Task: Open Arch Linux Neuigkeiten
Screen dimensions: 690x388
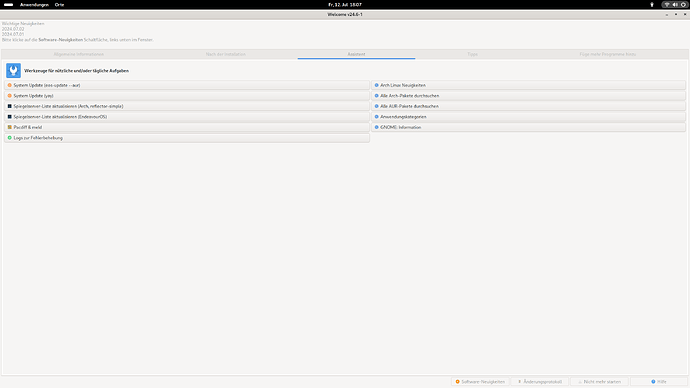Action: tap(529, 85)
